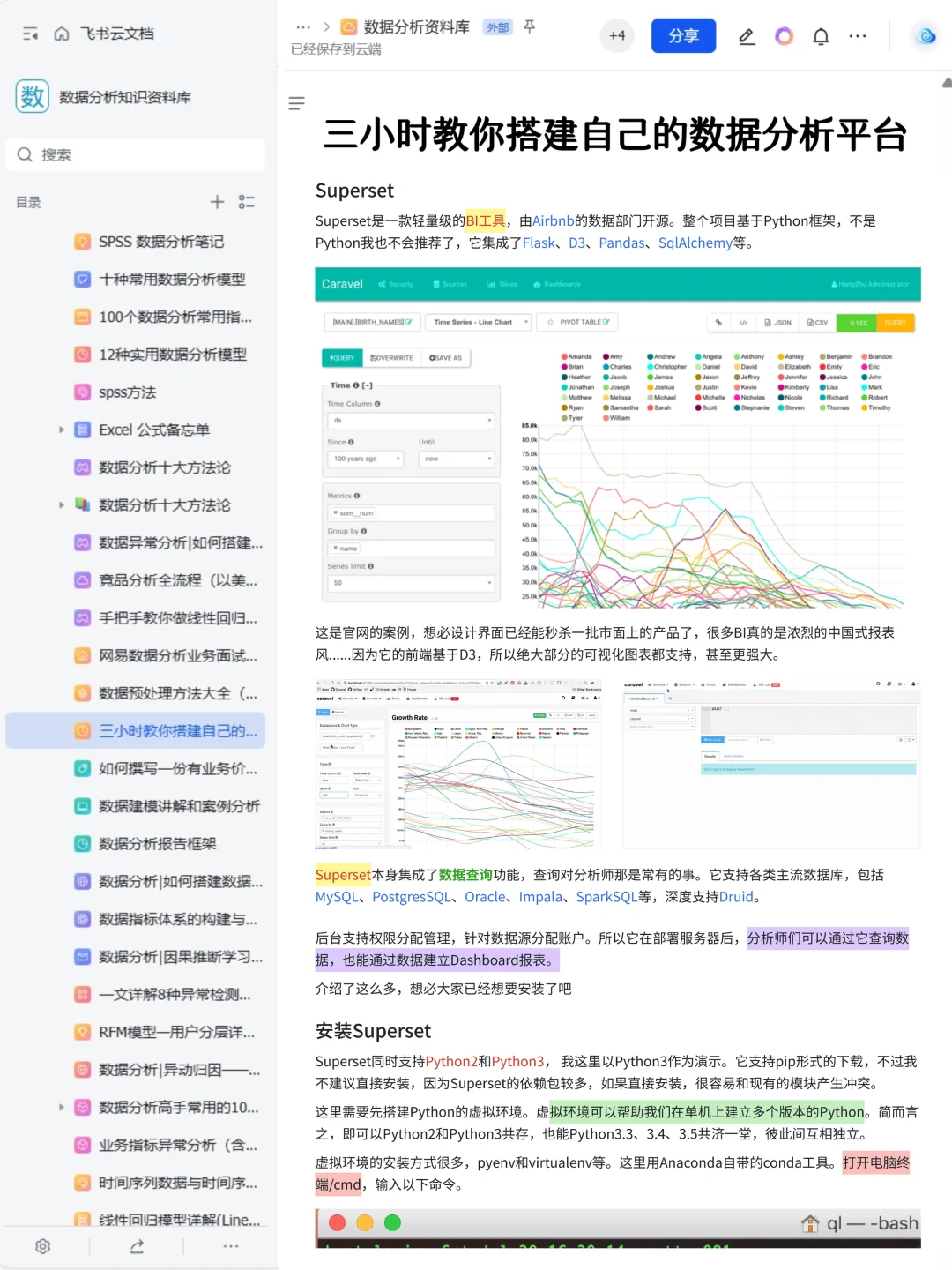Follow the Airbnb link in the paragraph
952x1270 pixels.
pos(553,220)
